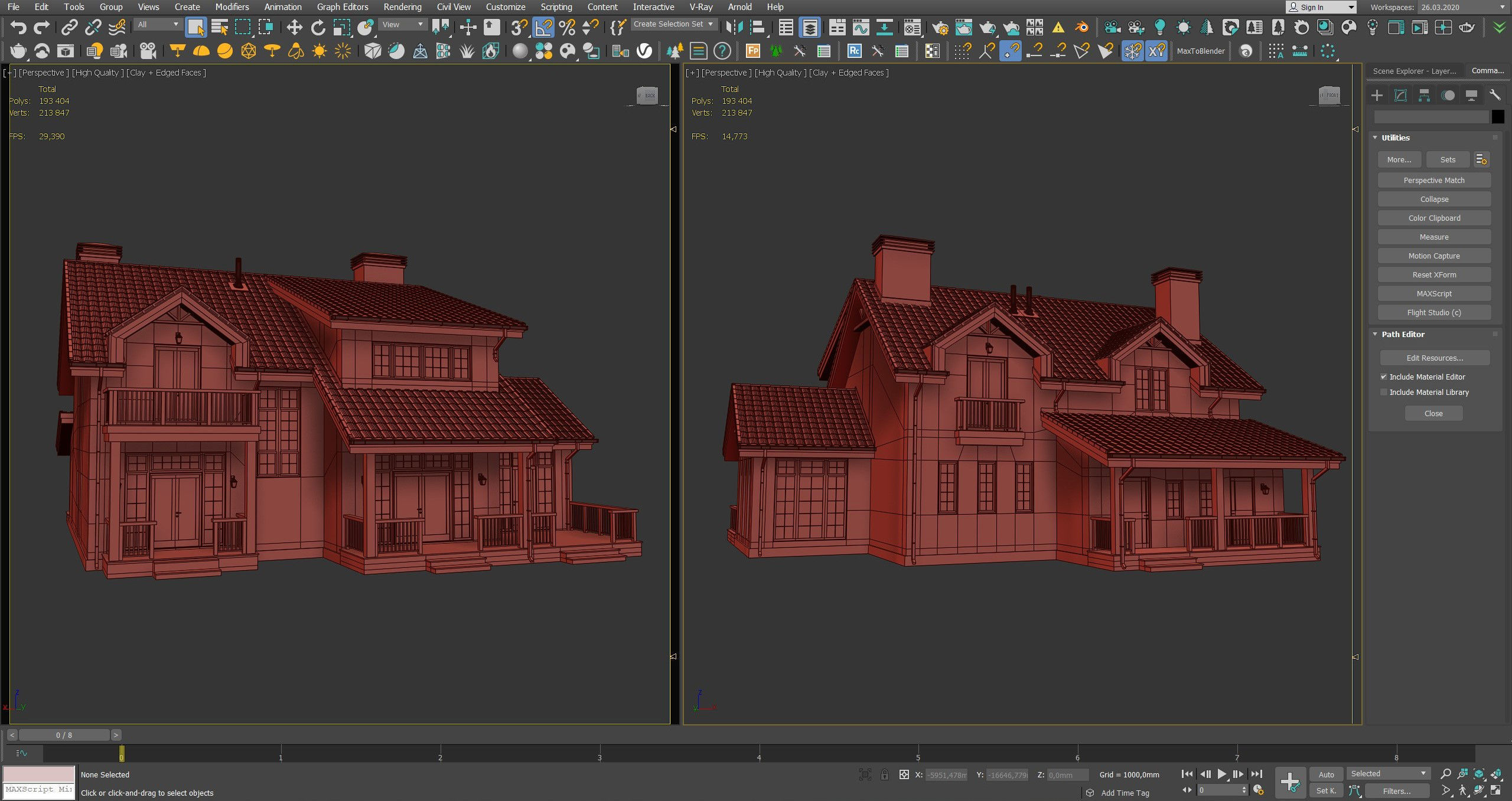Click the Undo arrow icon
1512x801 pixels.
pos(18,27)
